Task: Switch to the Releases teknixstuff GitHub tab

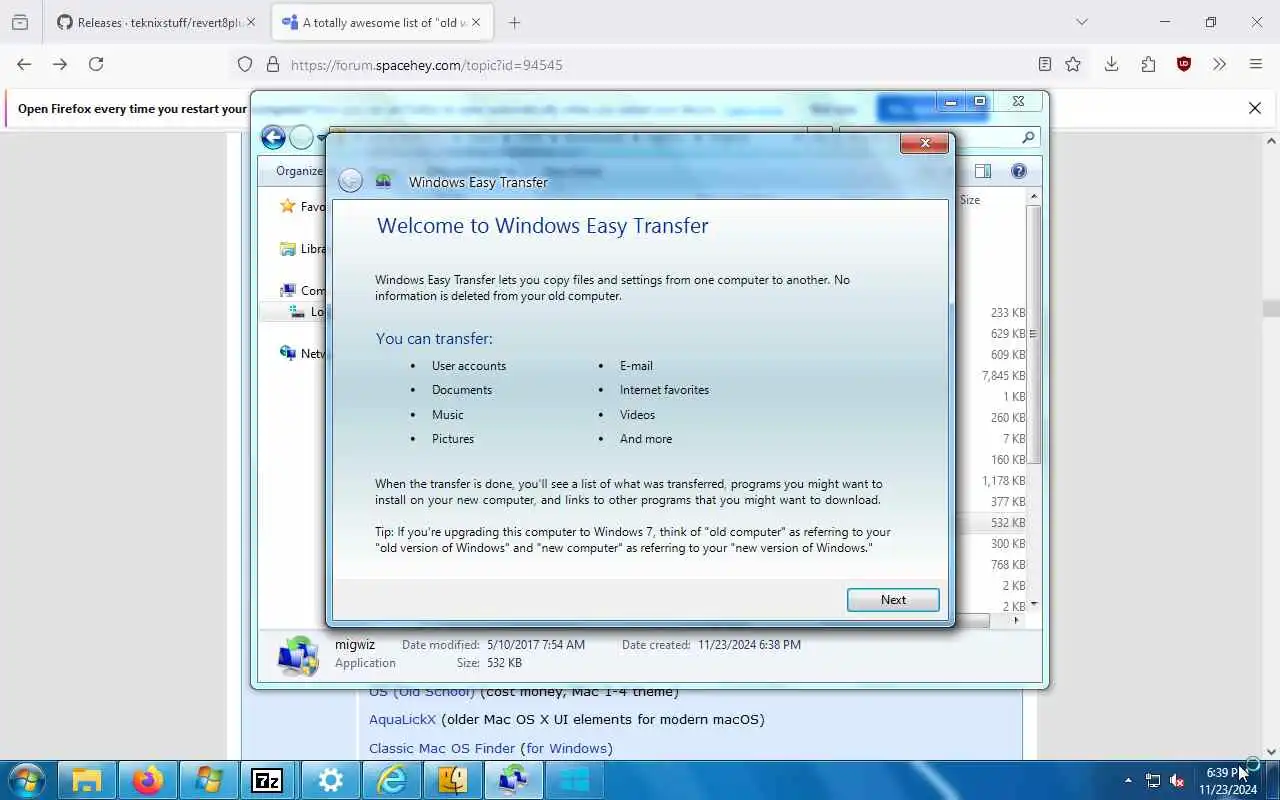Action: tap(156, 22)
